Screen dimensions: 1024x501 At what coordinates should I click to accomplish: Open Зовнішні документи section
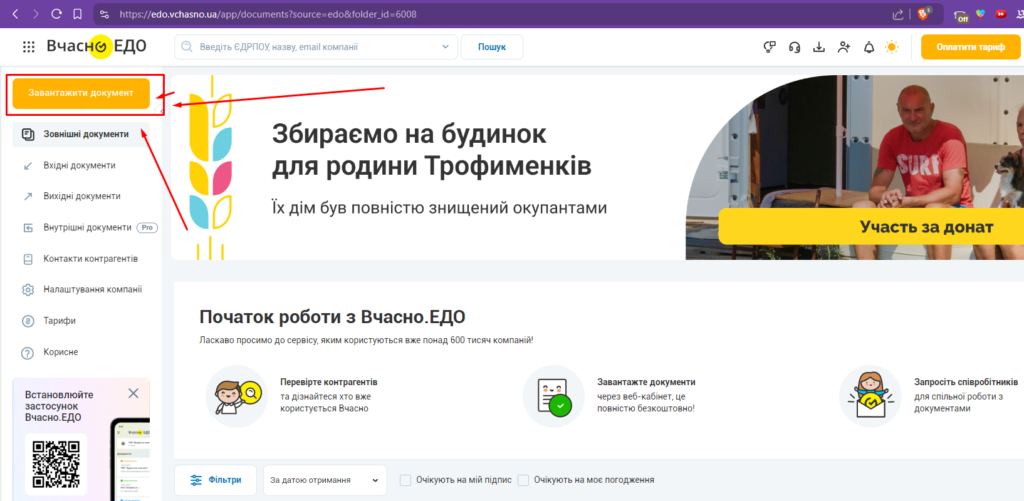pos(82,134)
